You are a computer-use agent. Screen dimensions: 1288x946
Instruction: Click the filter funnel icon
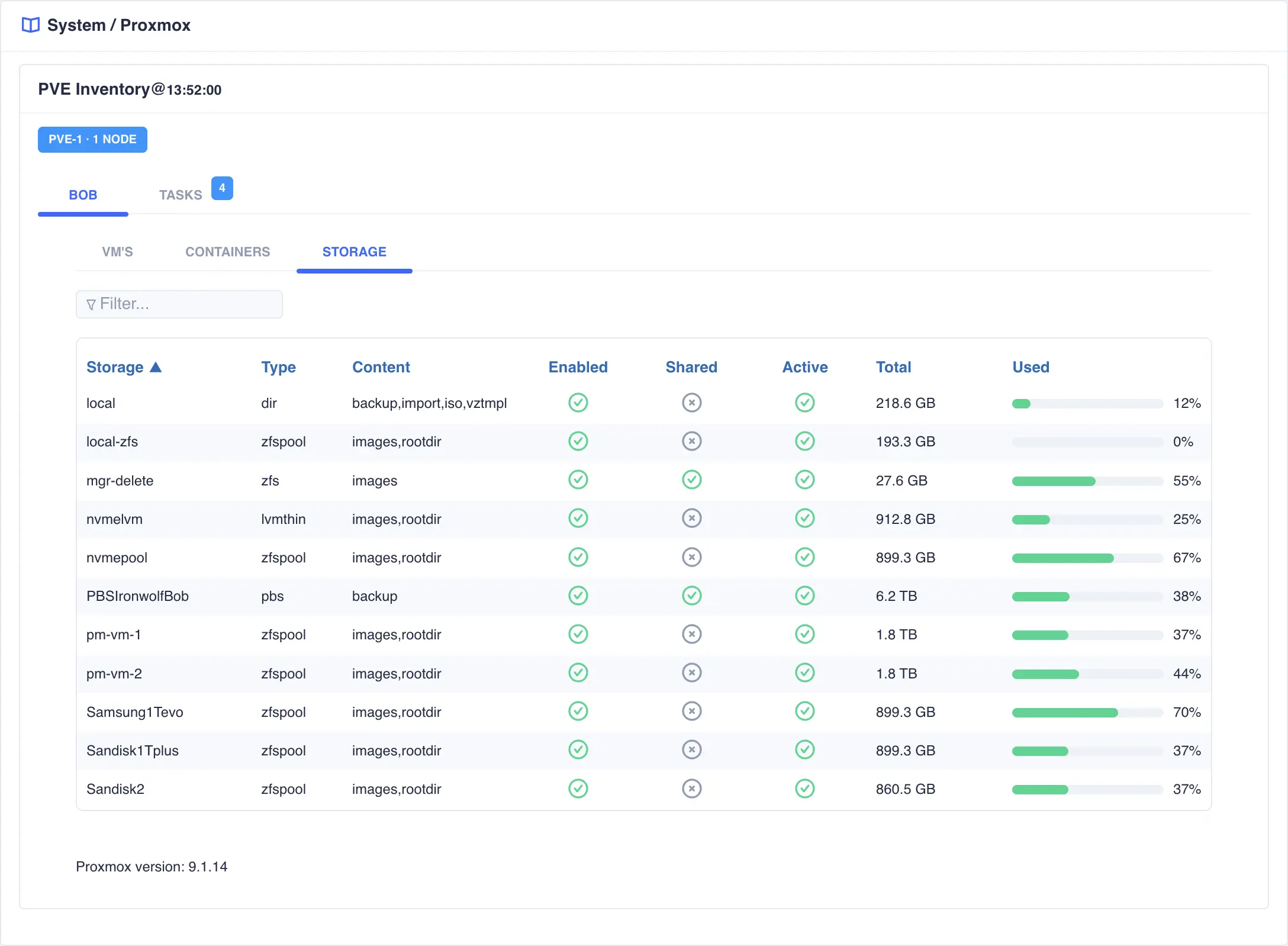coord(91,304)
